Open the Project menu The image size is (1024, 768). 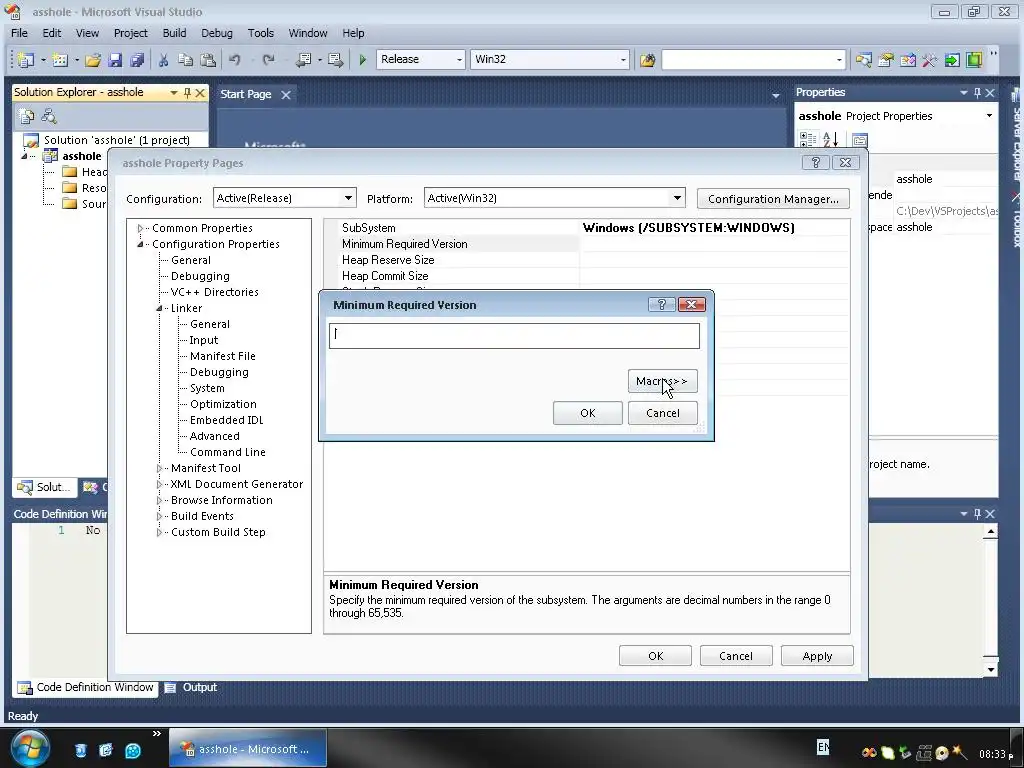click(131, 33)
